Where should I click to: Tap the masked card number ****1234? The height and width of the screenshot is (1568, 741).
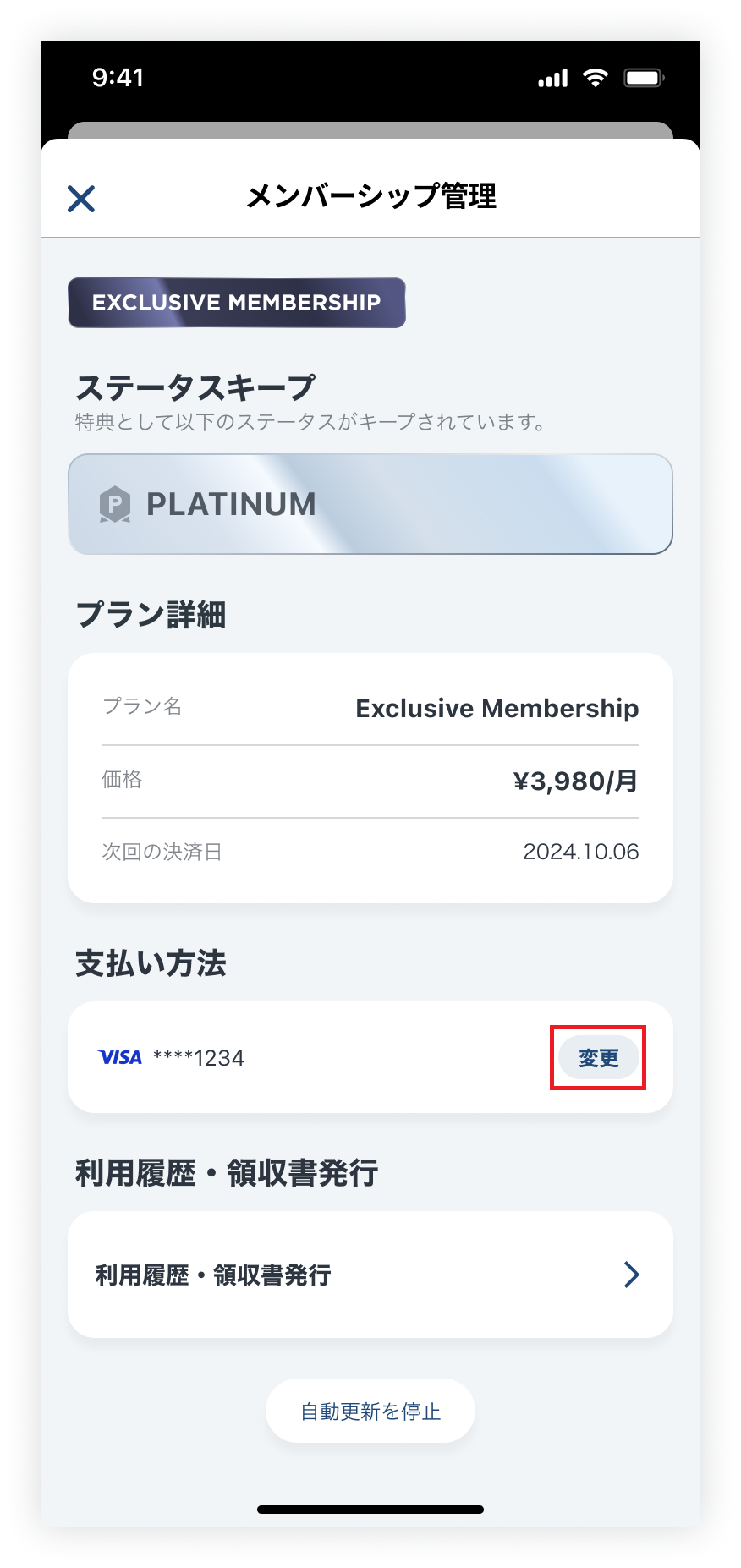(x=199, y=1058)
